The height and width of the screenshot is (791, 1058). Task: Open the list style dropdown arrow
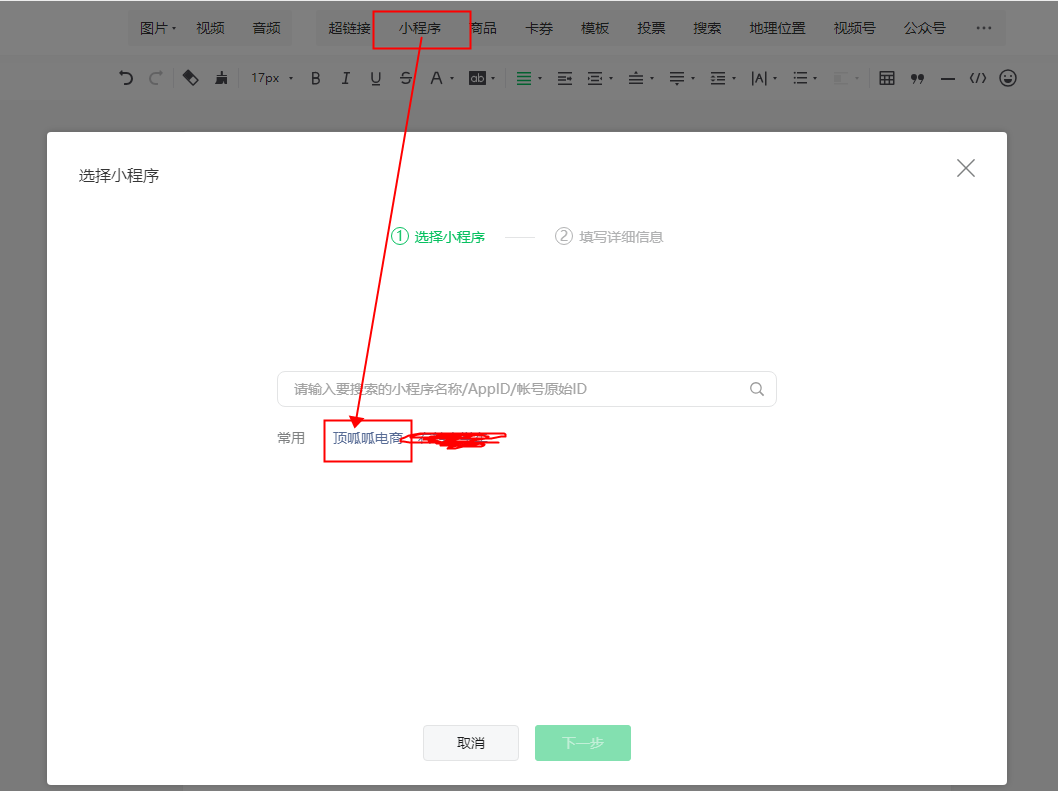815,79
